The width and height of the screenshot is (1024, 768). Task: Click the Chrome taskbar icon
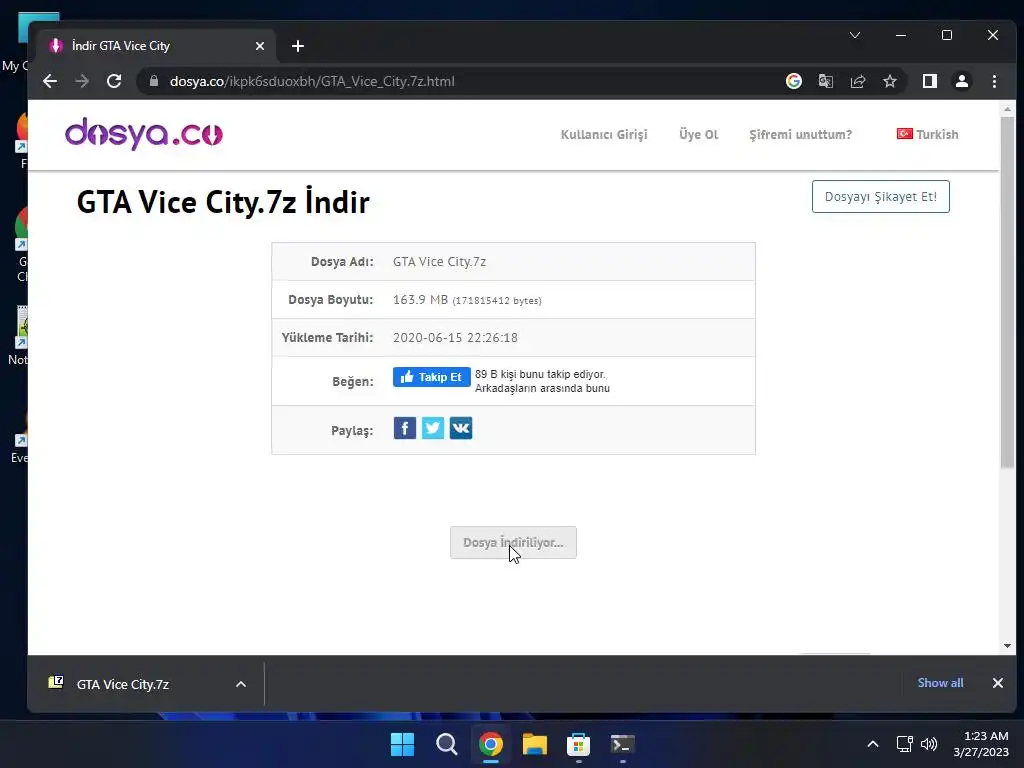pos(490,744)
